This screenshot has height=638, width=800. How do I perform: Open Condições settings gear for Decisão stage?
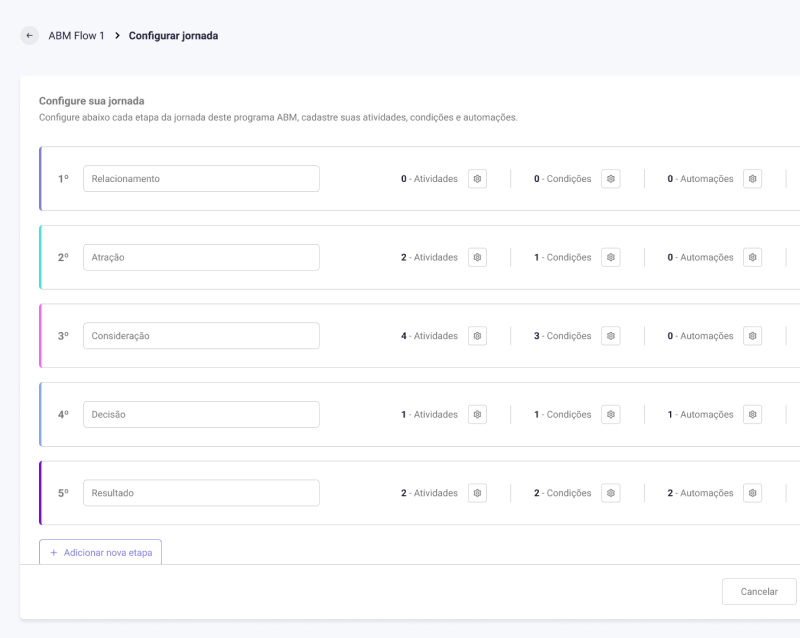(x=610, y=414)
